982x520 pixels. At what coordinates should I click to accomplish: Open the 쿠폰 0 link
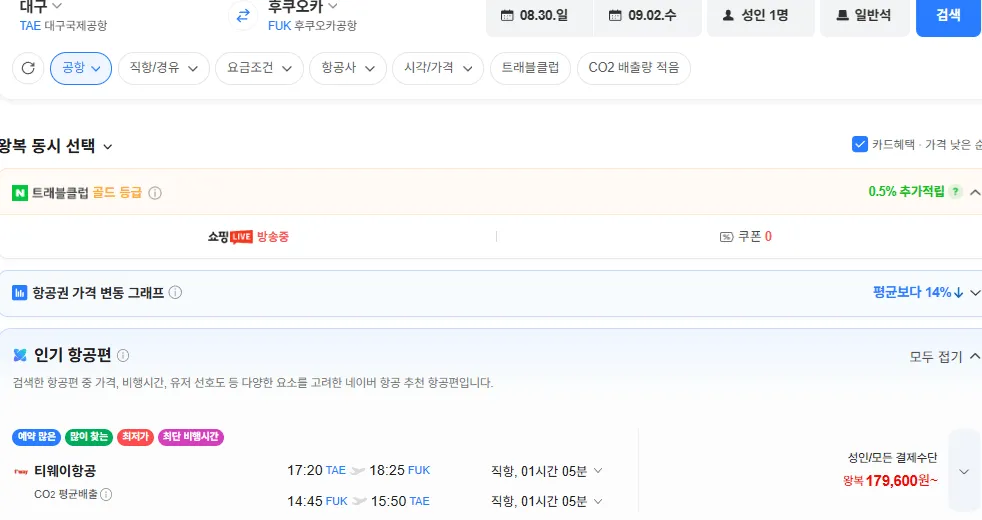coord(746,237)
